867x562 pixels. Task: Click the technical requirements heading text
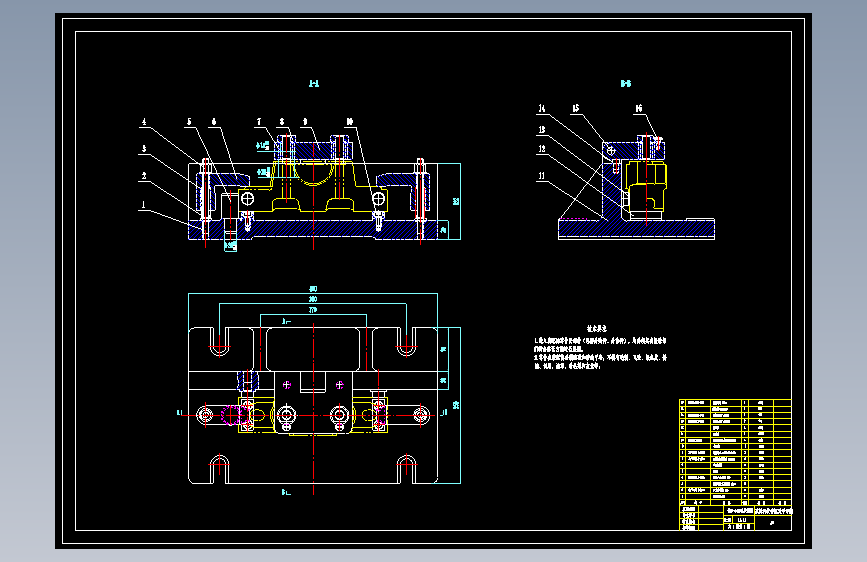click(x=597, y=329)
